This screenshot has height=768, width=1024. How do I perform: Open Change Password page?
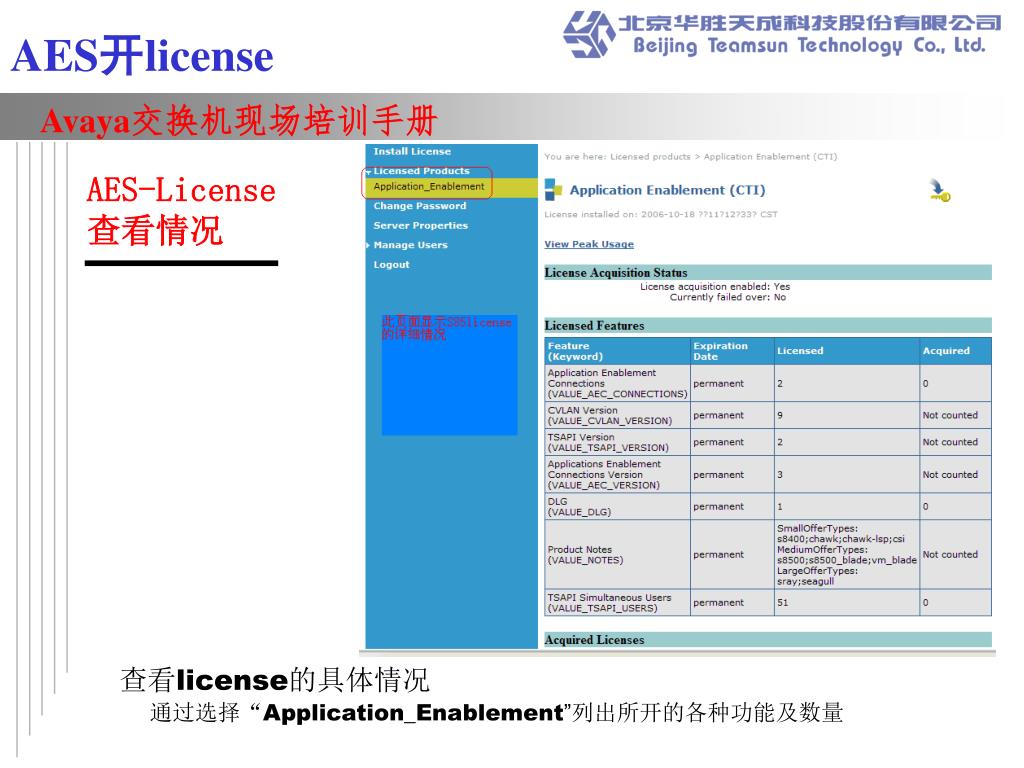click(x=420, y=206)
